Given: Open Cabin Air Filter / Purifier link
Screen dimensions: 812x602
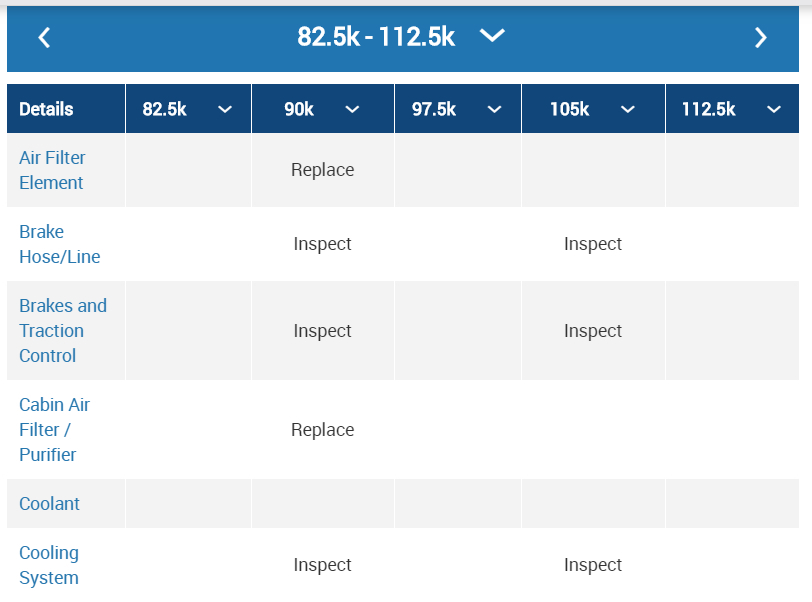Looking at the screenshot, I should [54, 429].
